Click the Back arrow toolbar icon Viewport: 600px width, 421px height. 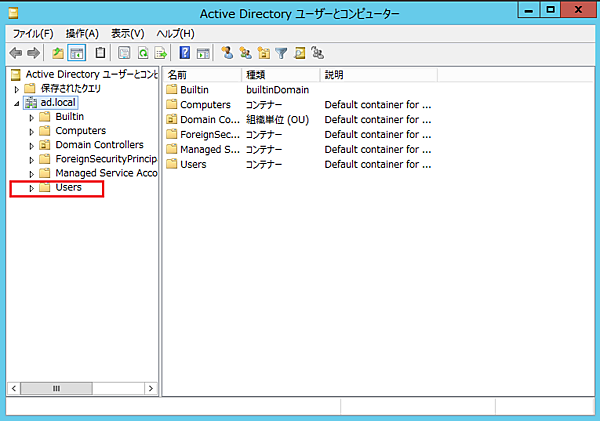(16, 53)
